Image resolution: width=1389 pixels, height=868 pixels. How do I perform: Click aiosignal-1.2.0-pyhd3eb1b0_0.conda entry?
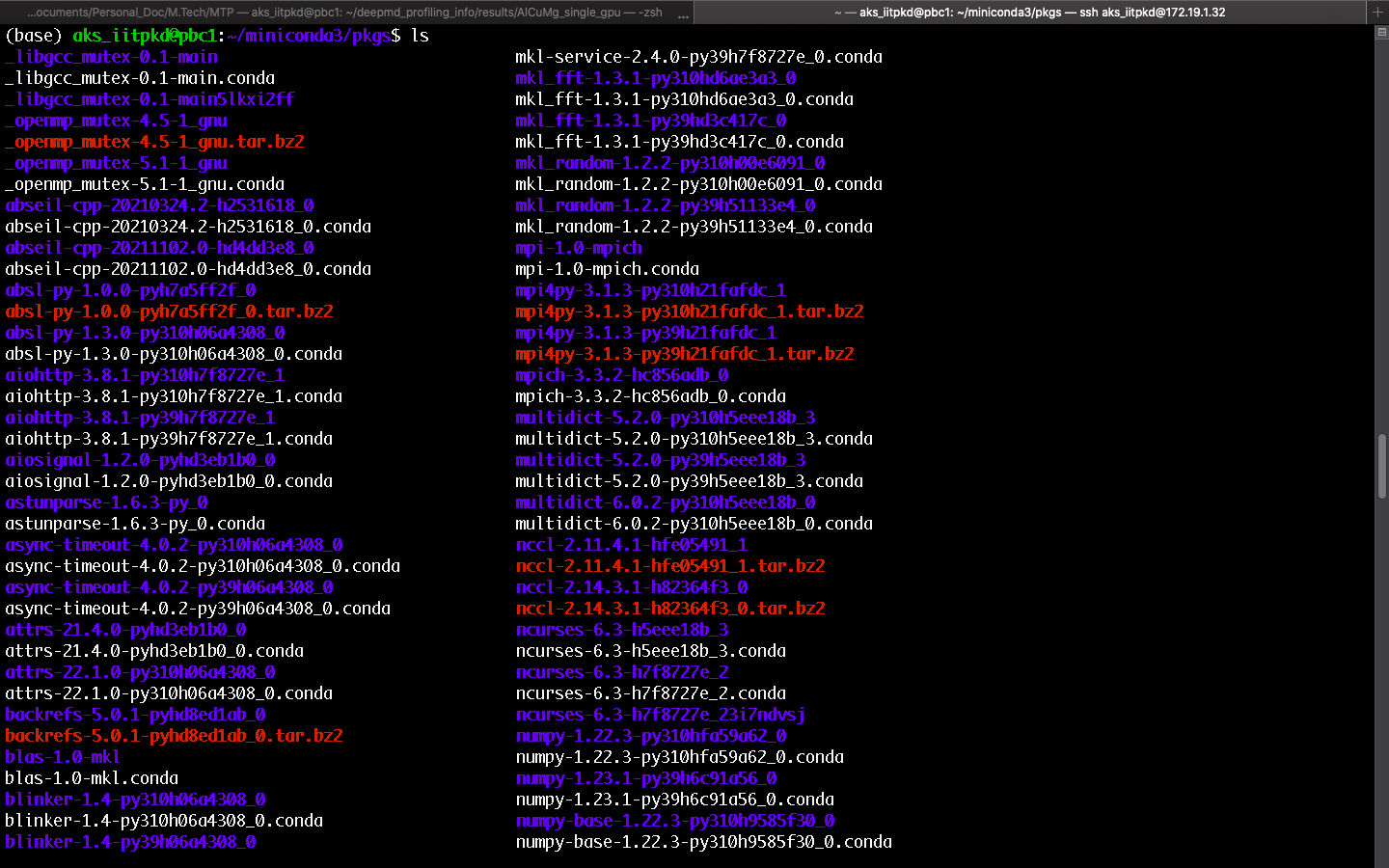169,481
